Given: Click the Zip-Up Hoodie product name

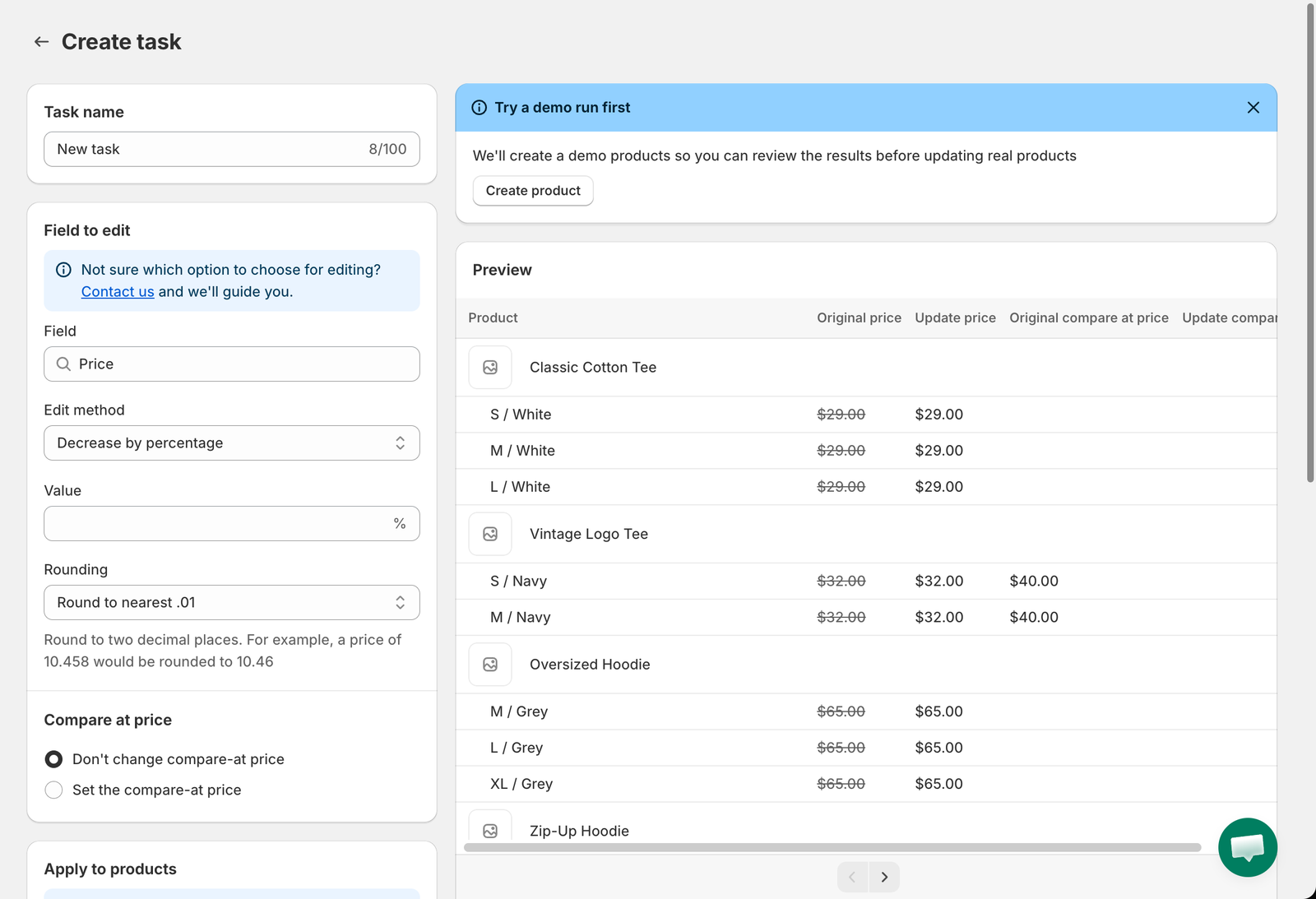Looking at the screenshot, I should point(579,831).
